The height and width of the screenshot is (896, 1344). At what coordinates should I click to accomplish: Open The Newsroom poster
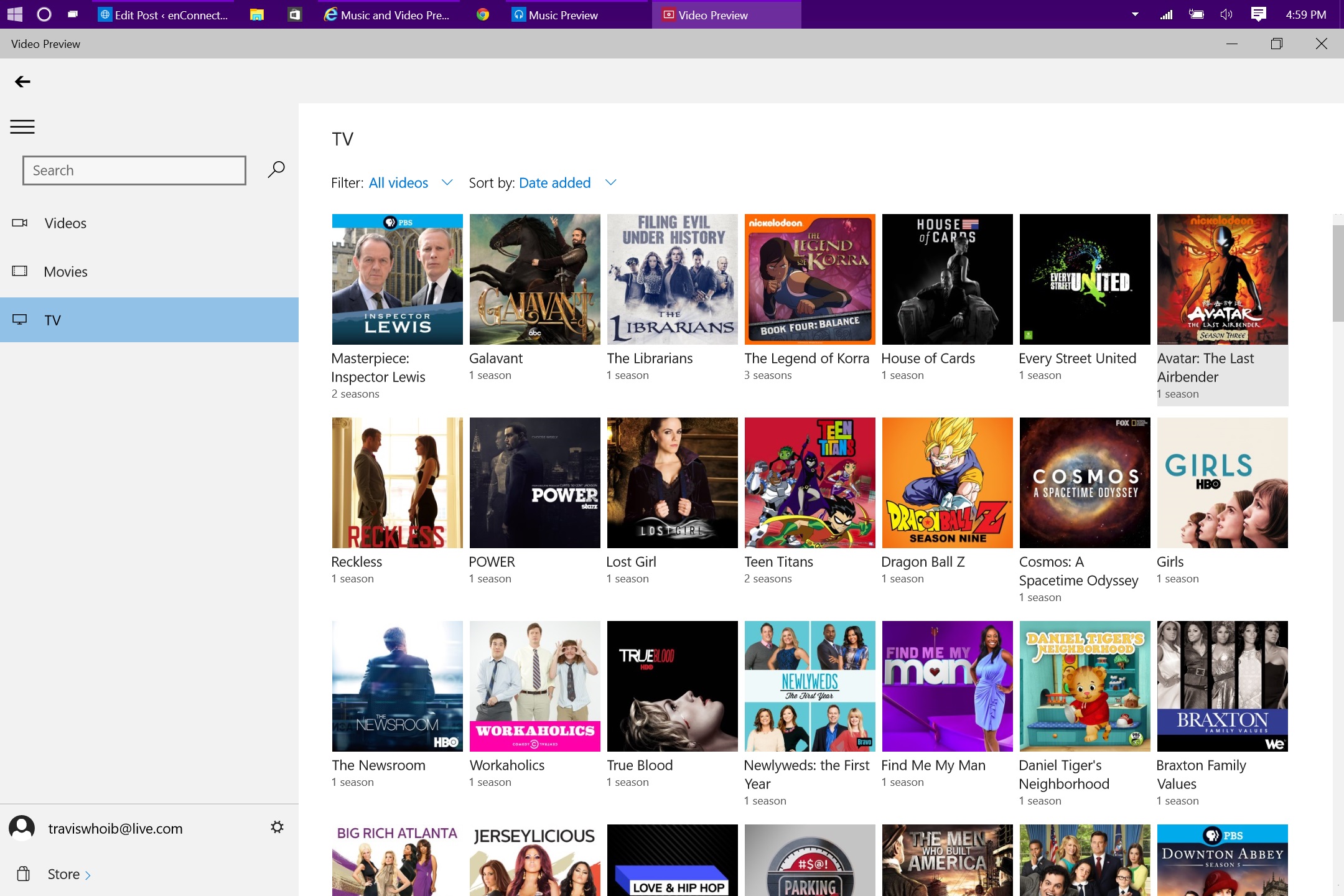397,686
